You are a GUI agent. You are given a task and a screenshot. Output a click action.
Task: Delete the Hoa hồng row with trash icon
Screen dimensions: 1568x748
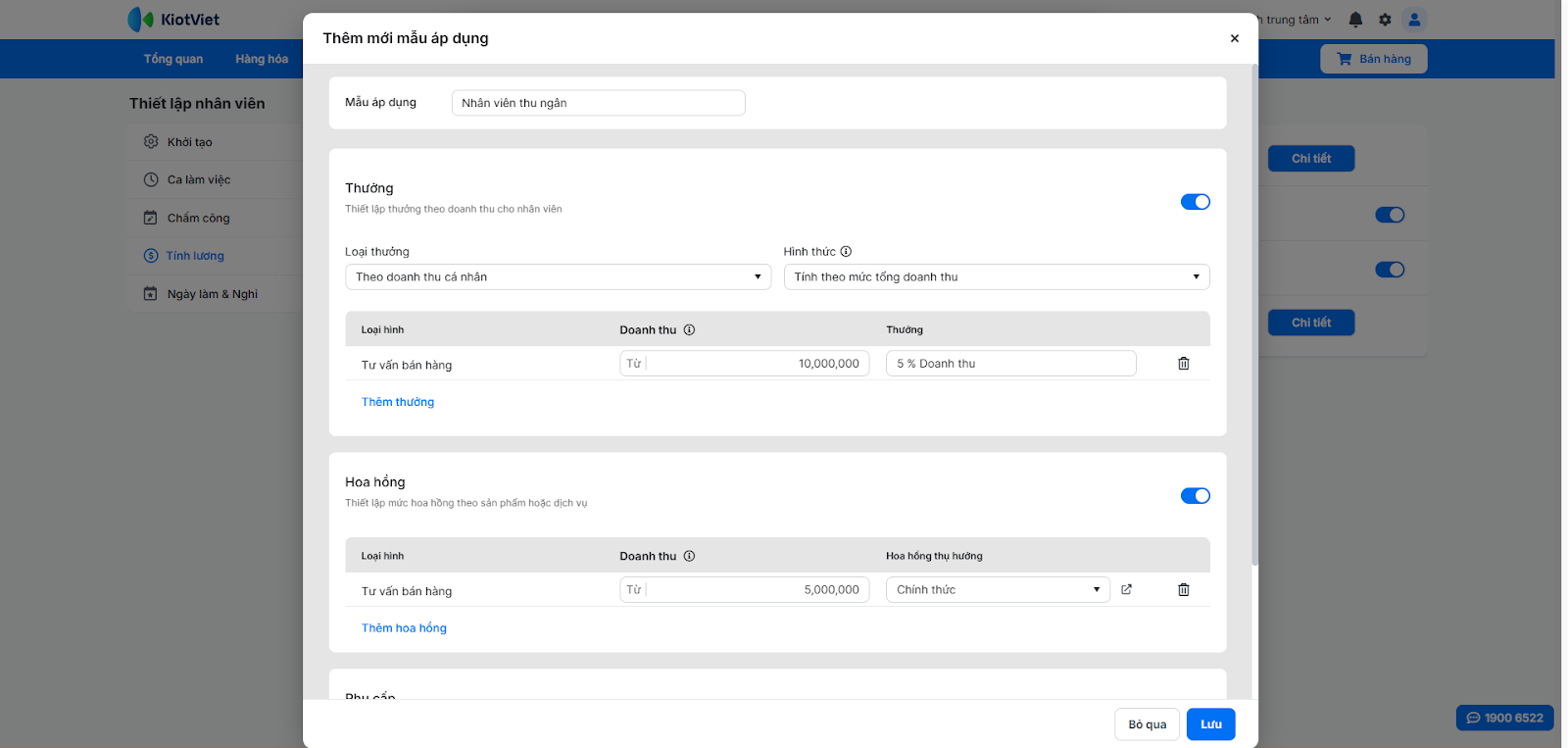[1183, 590]
